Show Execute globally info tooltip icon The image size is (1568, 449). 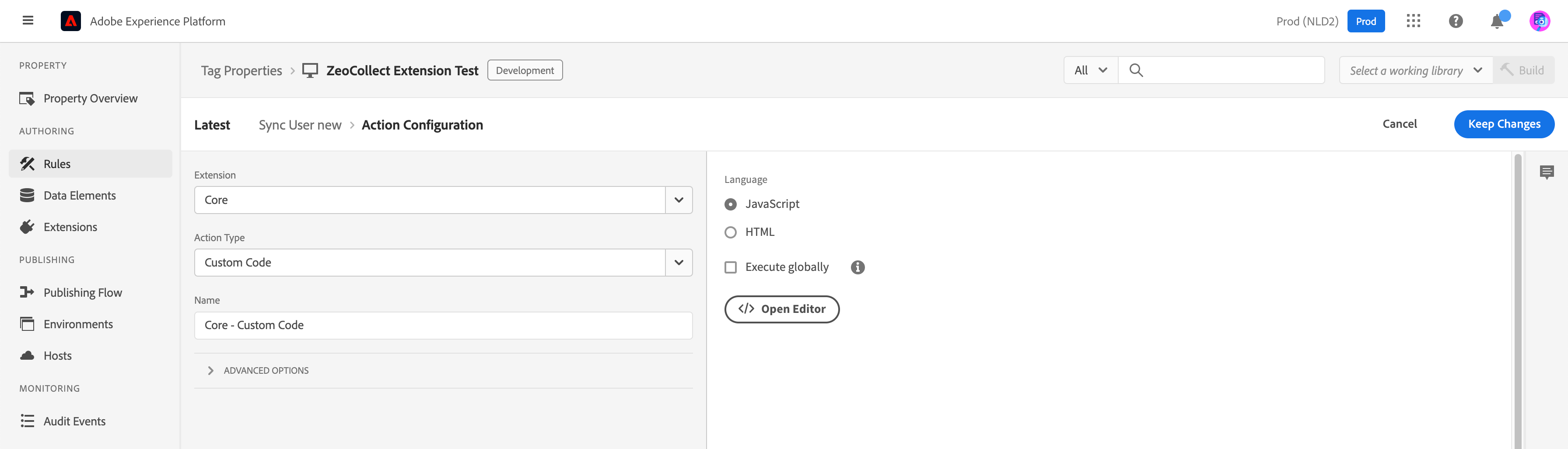tap(857, 267)
